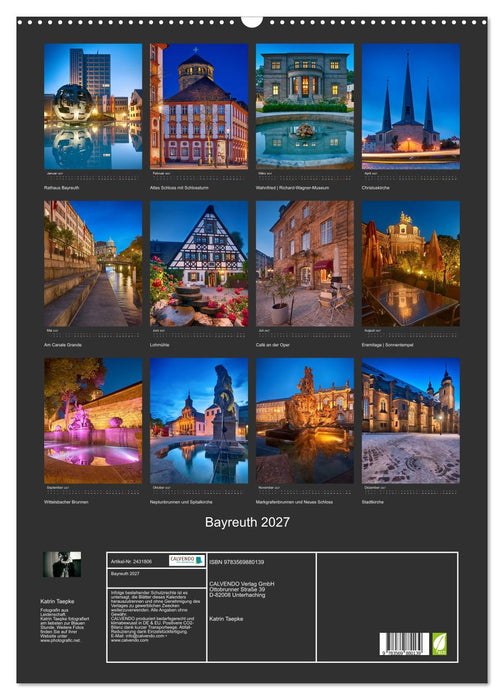Click 'CALVENDO Verlag GmbH' publisher name
504x700 pixels.
click(x=242, y=584)
